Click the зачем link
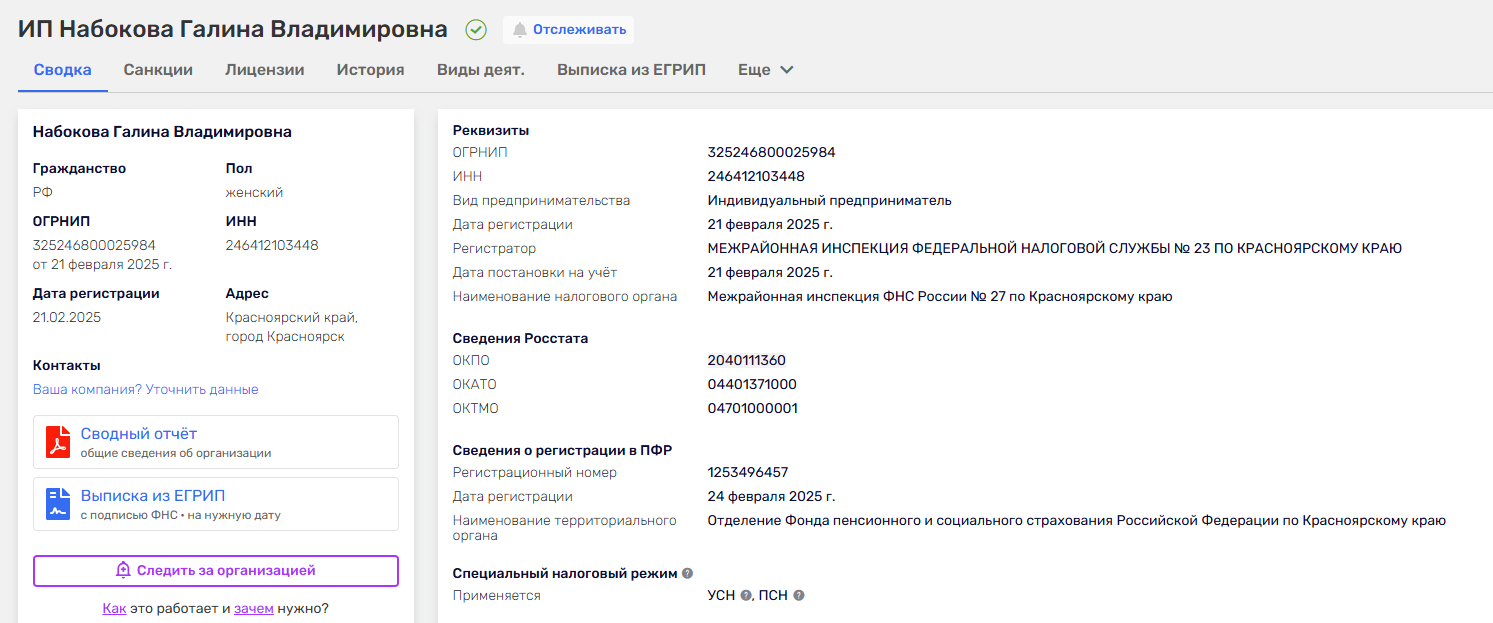1493x623 pixels. click(253, 608)
